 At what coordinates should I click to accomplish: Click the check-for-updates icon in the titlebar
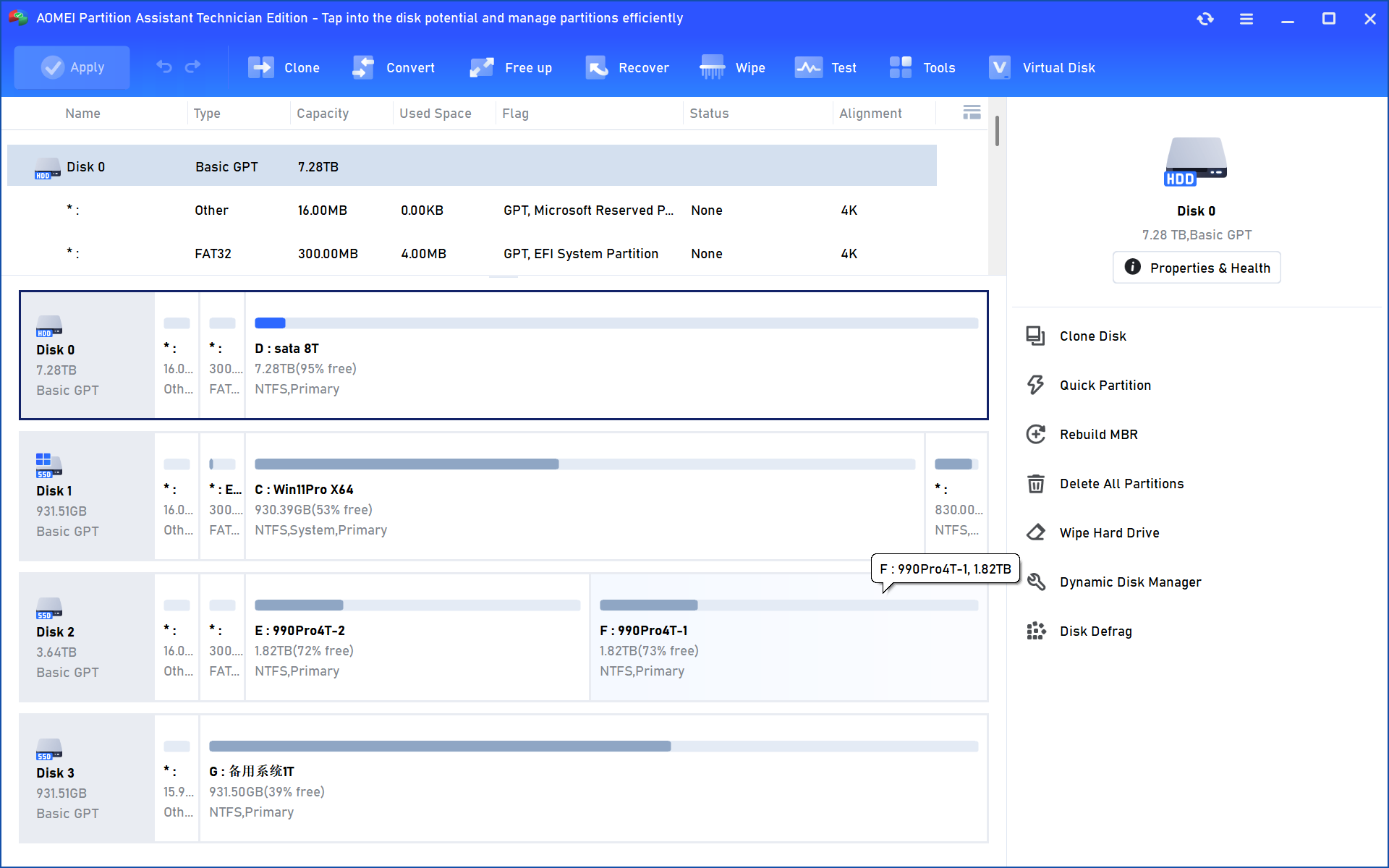(1205, 19)
